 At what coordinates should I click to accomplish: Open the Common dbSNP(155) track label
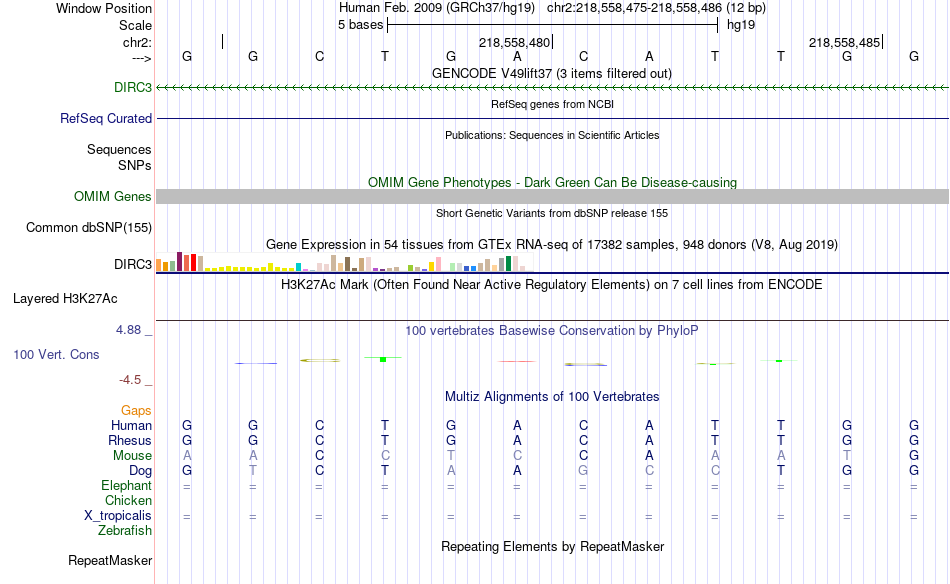click(x=88, y=227)
